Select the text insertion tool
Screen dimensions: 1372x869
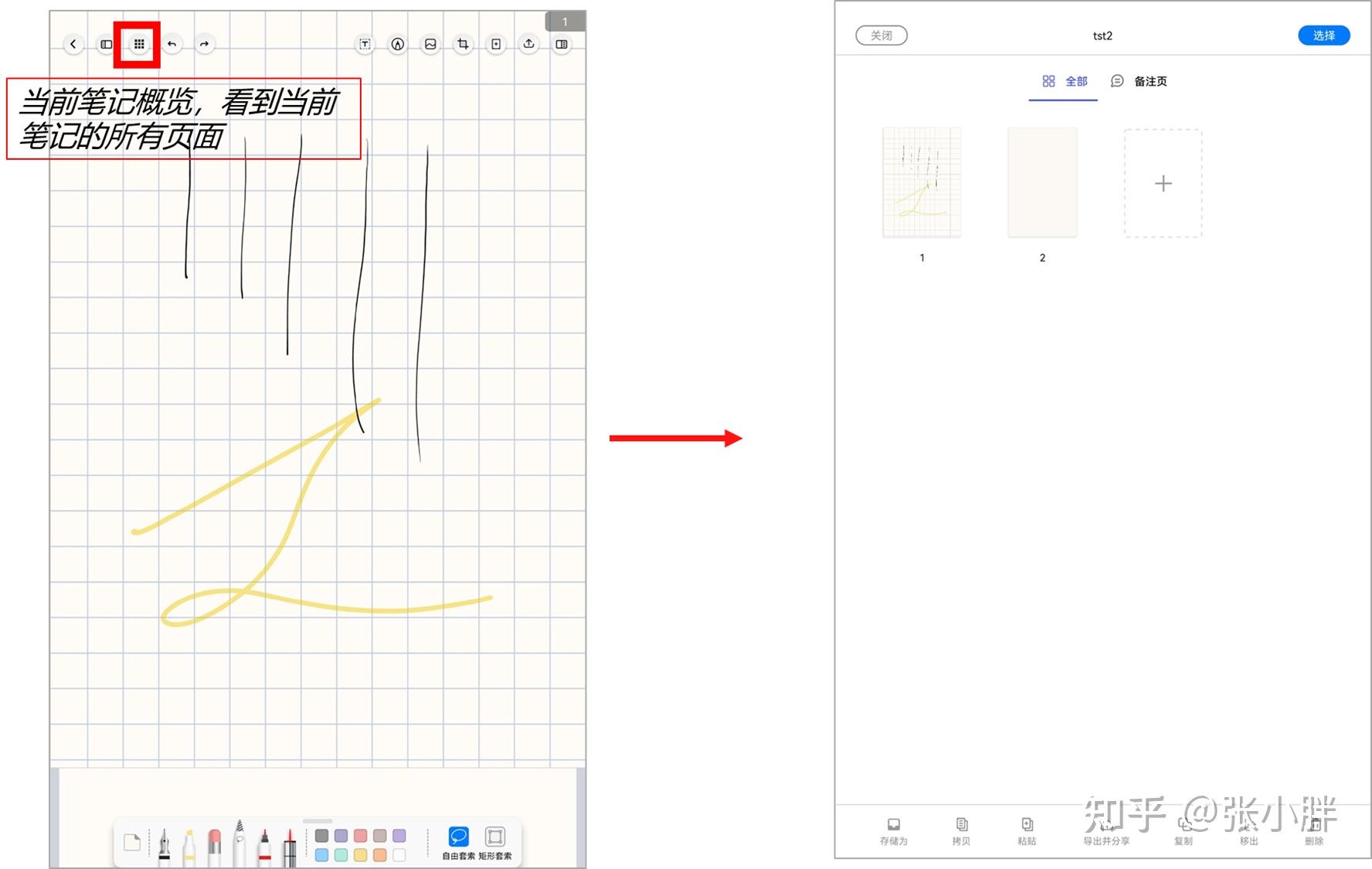pyautogui.click(x=364, y=44)
